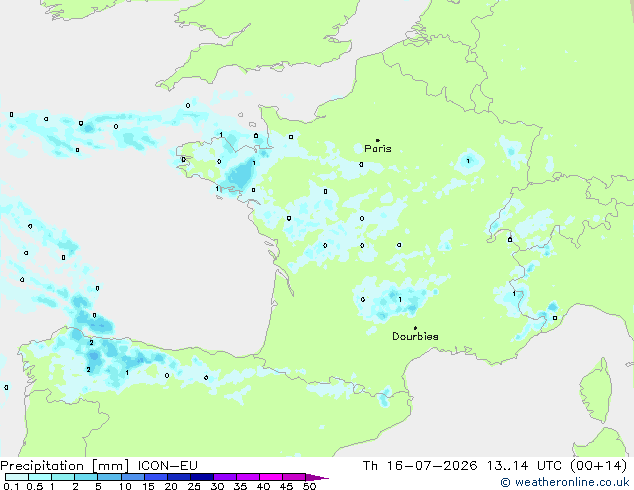The image size is (634, 490).
Task: Click the darkest blue rain patch over Brittany
Action: pos(241,175)
